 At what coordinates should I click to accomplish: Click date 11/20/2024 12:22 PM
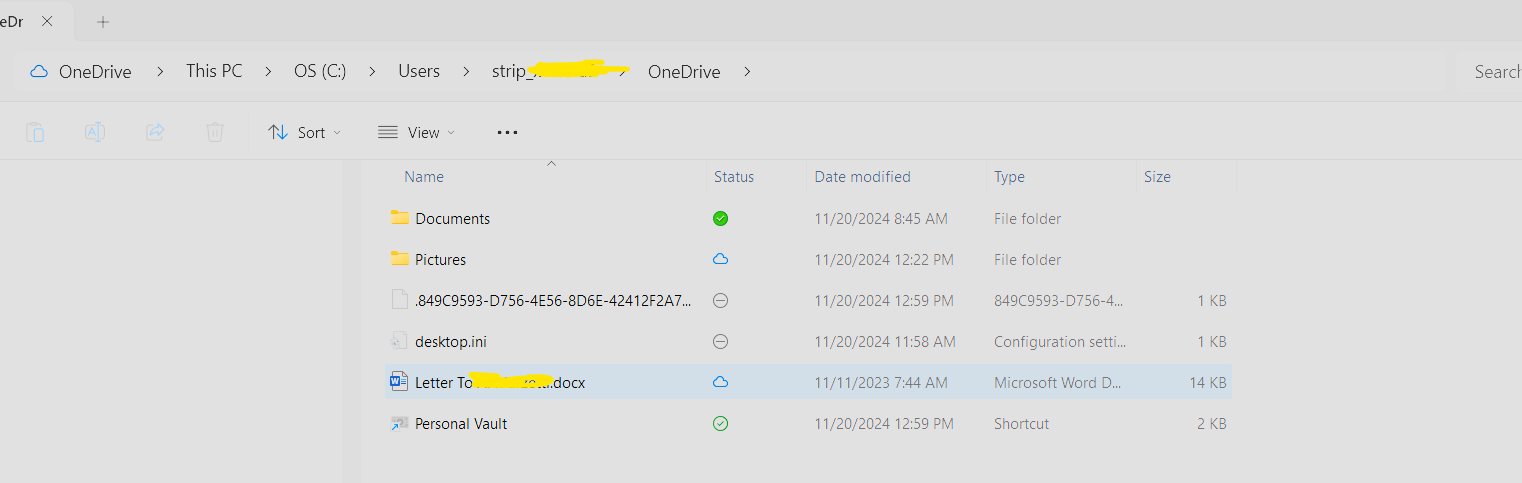pos(884,259)
